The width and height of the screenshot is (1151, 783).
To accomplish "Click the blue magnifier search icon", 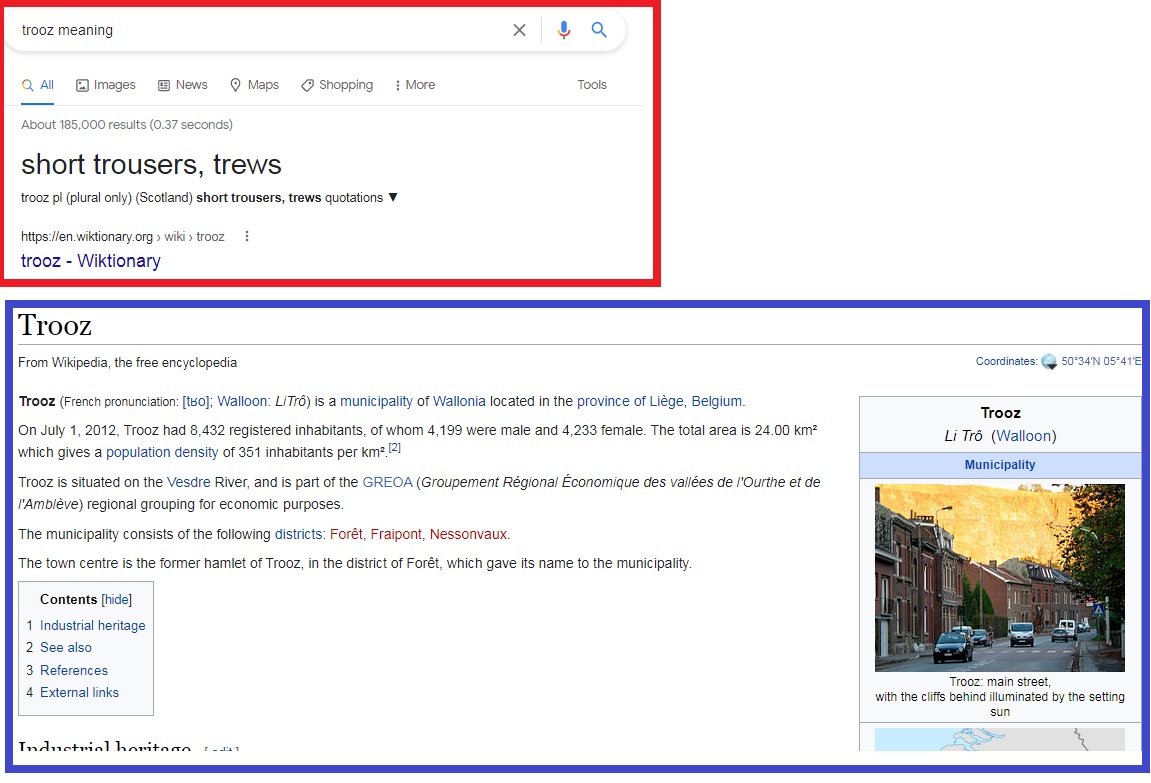I will coord(599,29).
